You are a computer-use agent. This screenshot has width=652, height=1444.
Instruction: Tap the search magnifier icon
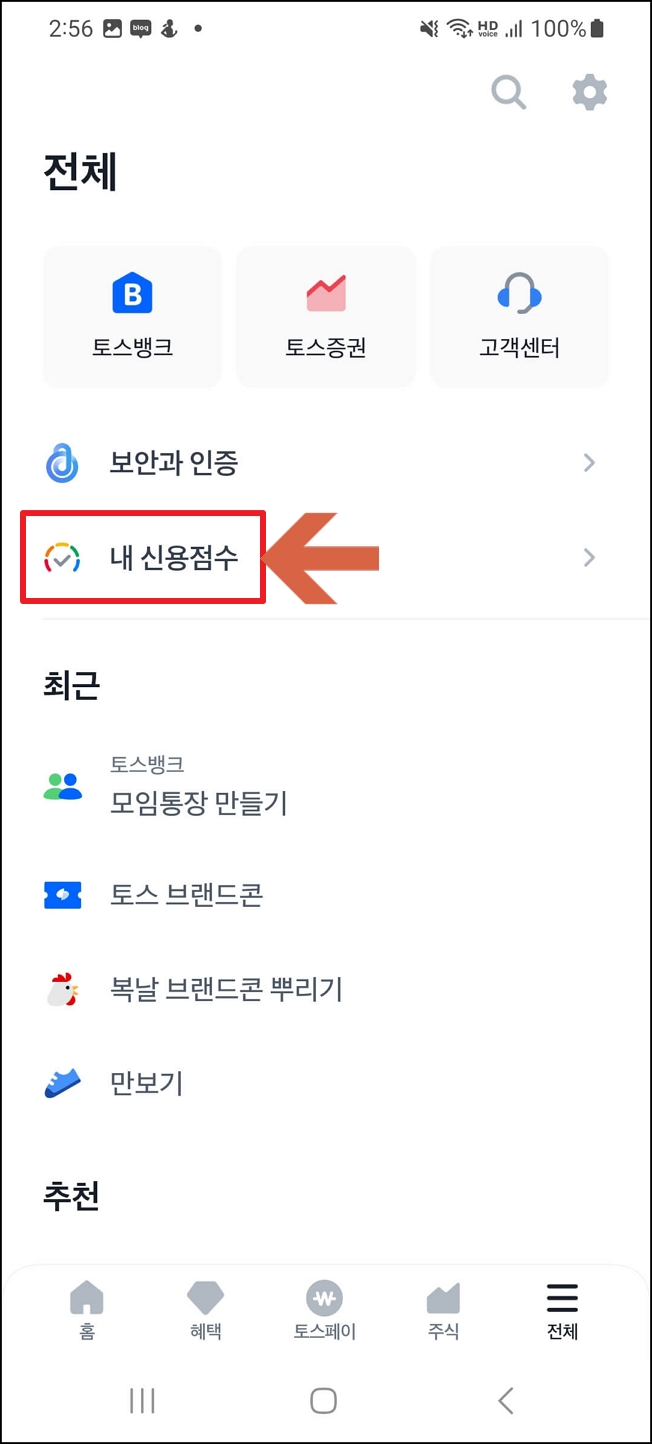[x=509, y=92]
